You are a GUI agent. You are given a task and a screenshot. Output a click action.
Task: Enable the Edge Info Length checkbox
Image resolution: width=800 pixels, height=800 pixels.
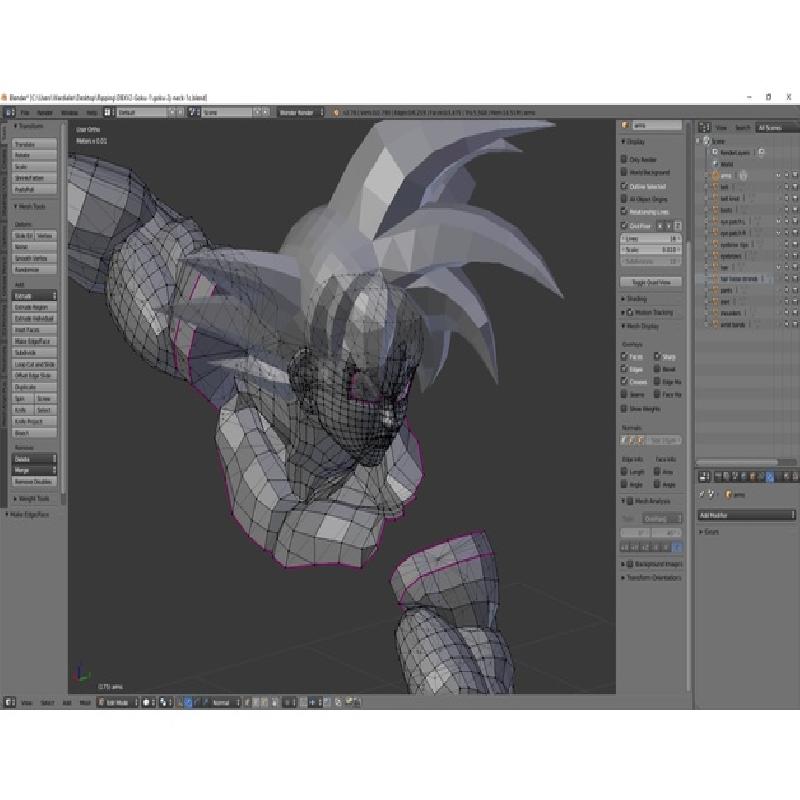(623, 472)
